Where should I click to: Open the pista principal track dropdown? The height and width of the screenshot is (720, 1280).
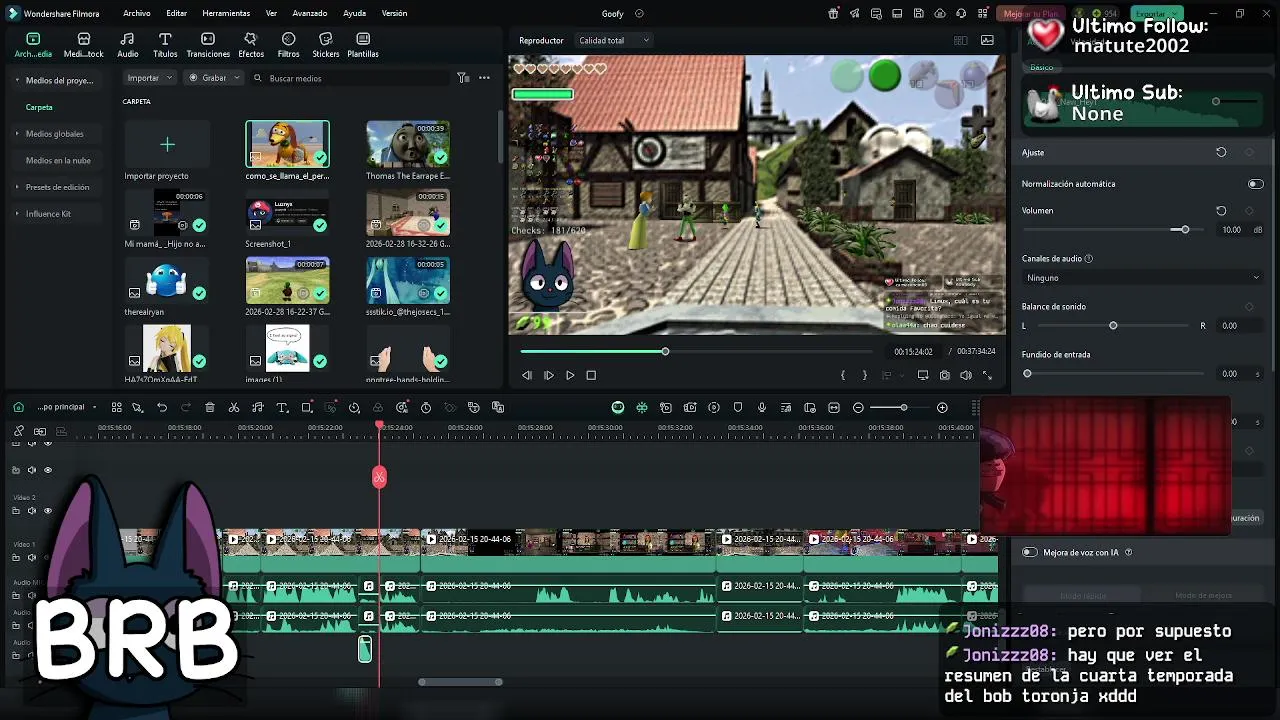(67, 407)
